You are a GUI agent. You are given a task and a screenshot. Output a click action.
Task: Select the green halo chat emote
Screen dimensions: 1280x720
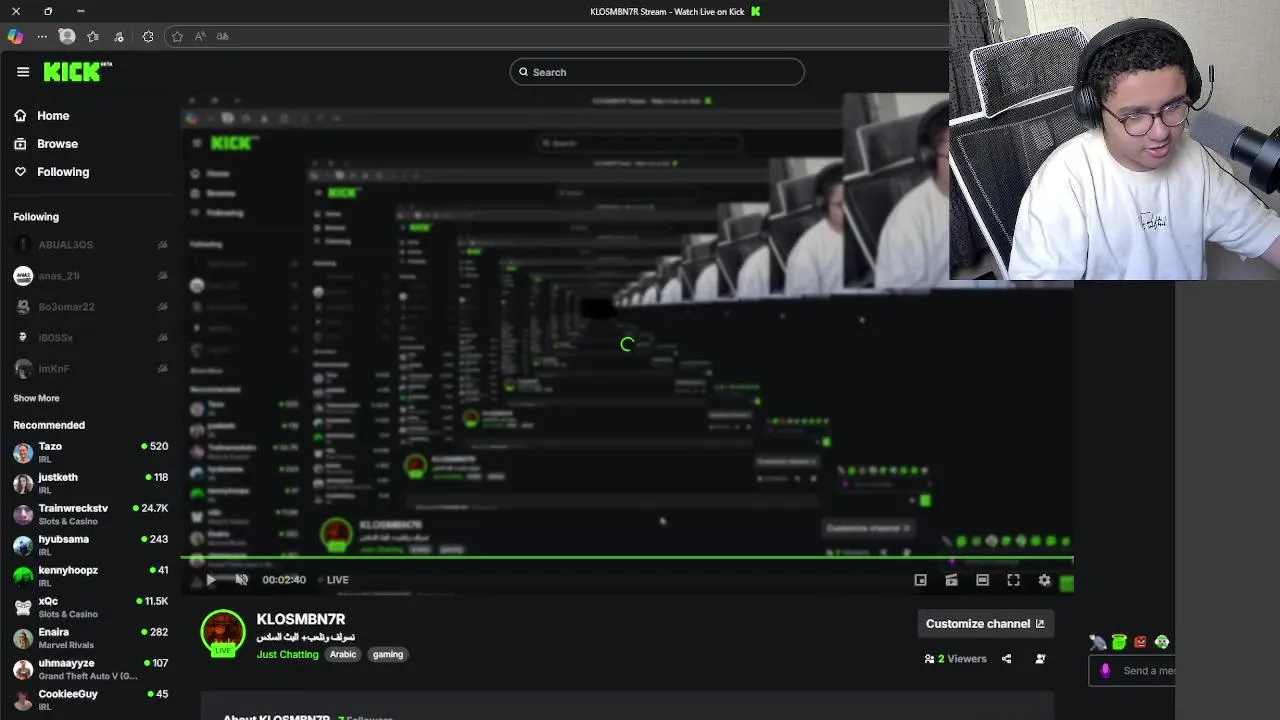[x=1119, y=642]
